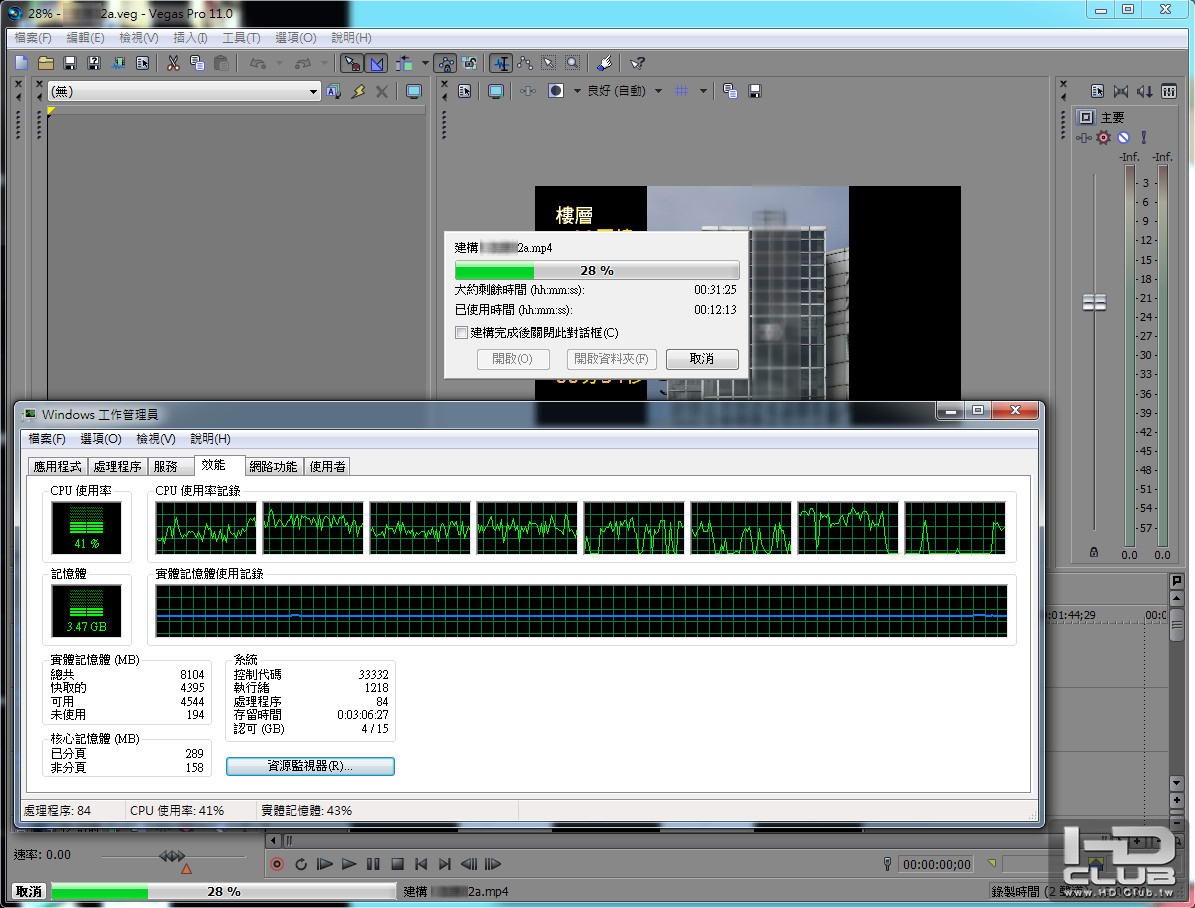Screen dimensions: 1195x908
Task: Toggle Automatic Crossfades icon
Action: [376, 63]
